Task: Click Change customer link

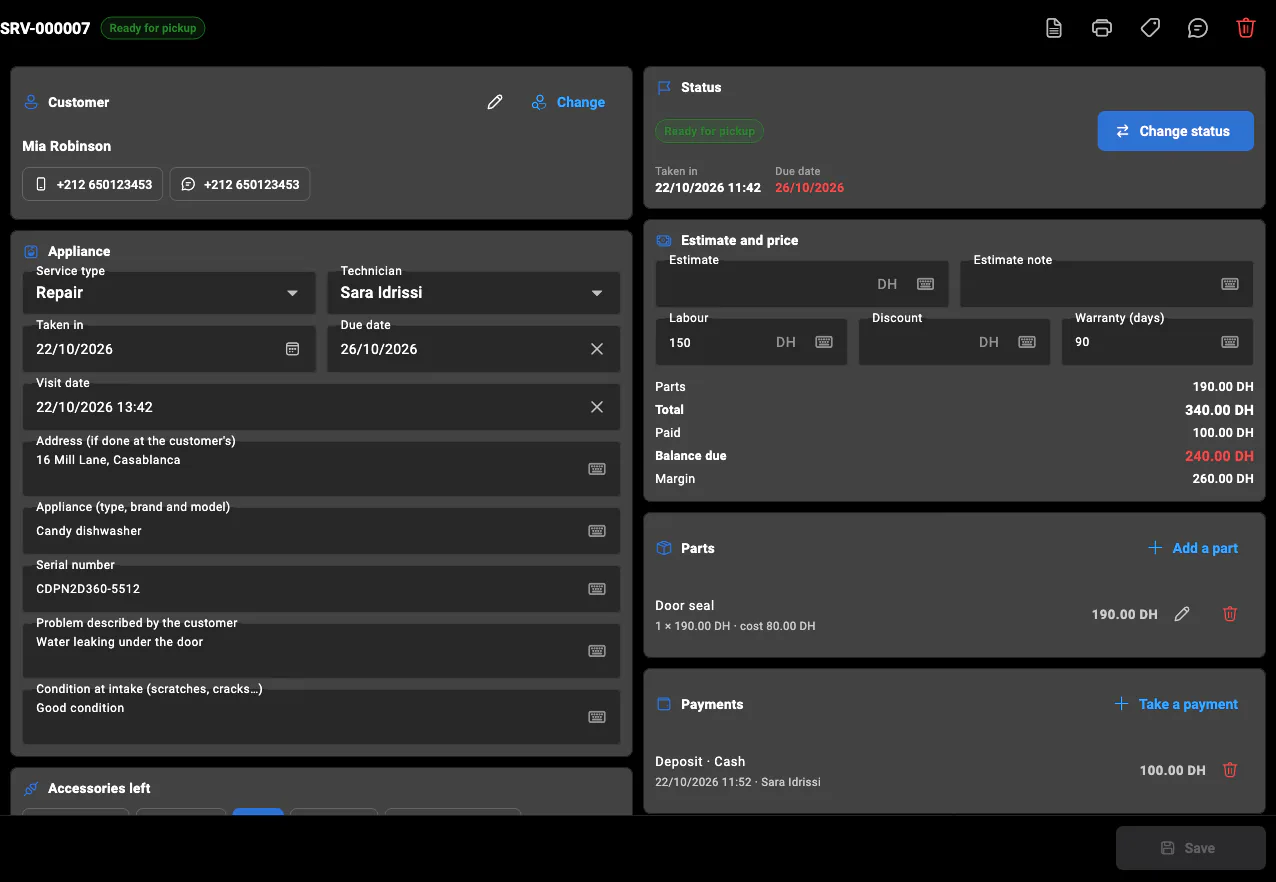Action: [568, 102]
